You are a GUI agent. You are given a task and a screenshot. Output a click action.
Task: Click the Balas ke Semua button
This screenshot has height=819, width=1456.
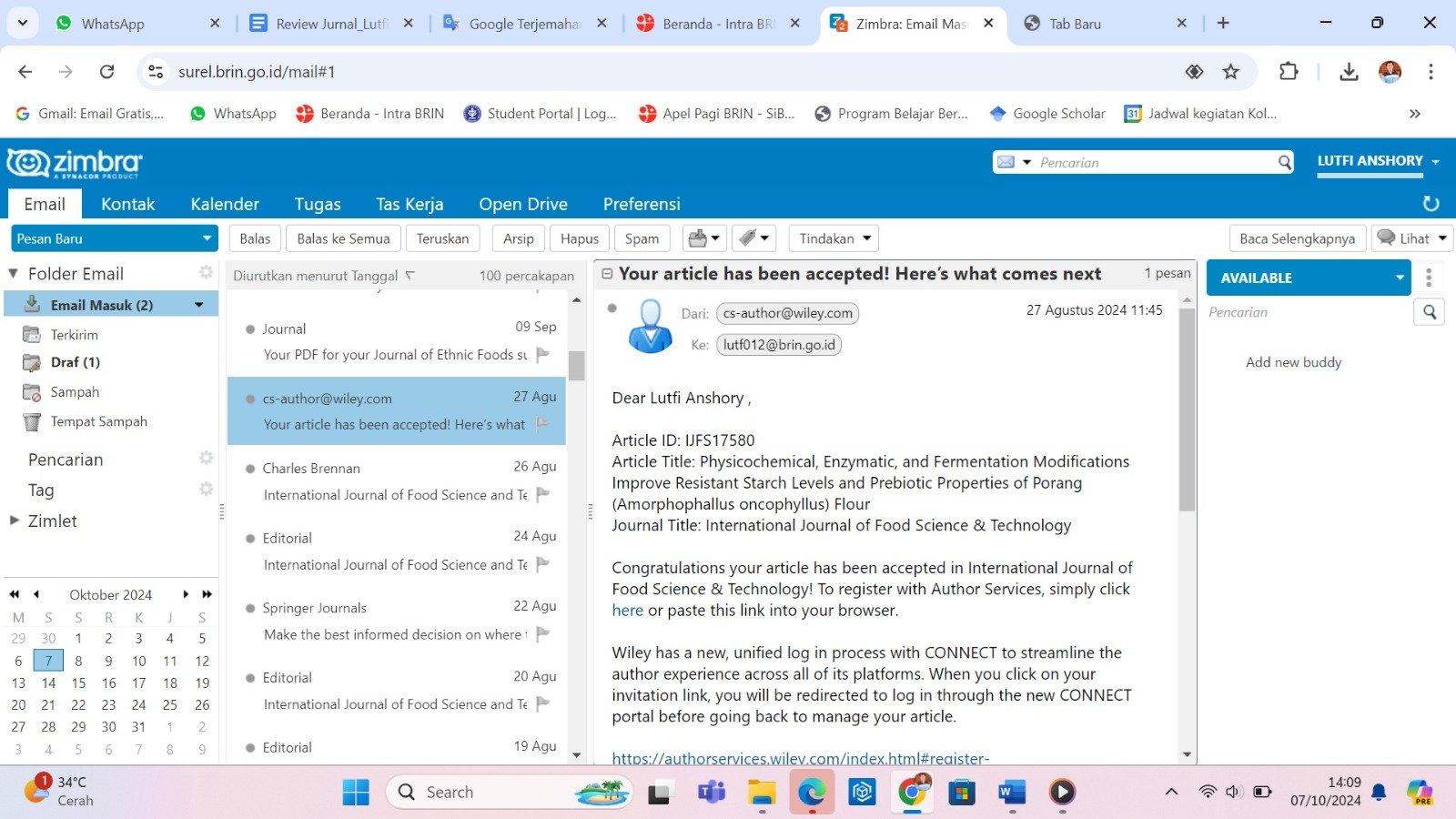tap(343, 238)
